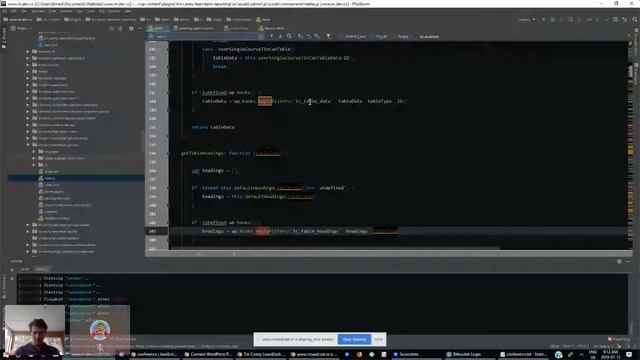Image resolution: width=640 pixels, height=360 pixels.
Task: Toggle the Project tool window side tab
Action: pyautogui.click(x=4, y=38)
